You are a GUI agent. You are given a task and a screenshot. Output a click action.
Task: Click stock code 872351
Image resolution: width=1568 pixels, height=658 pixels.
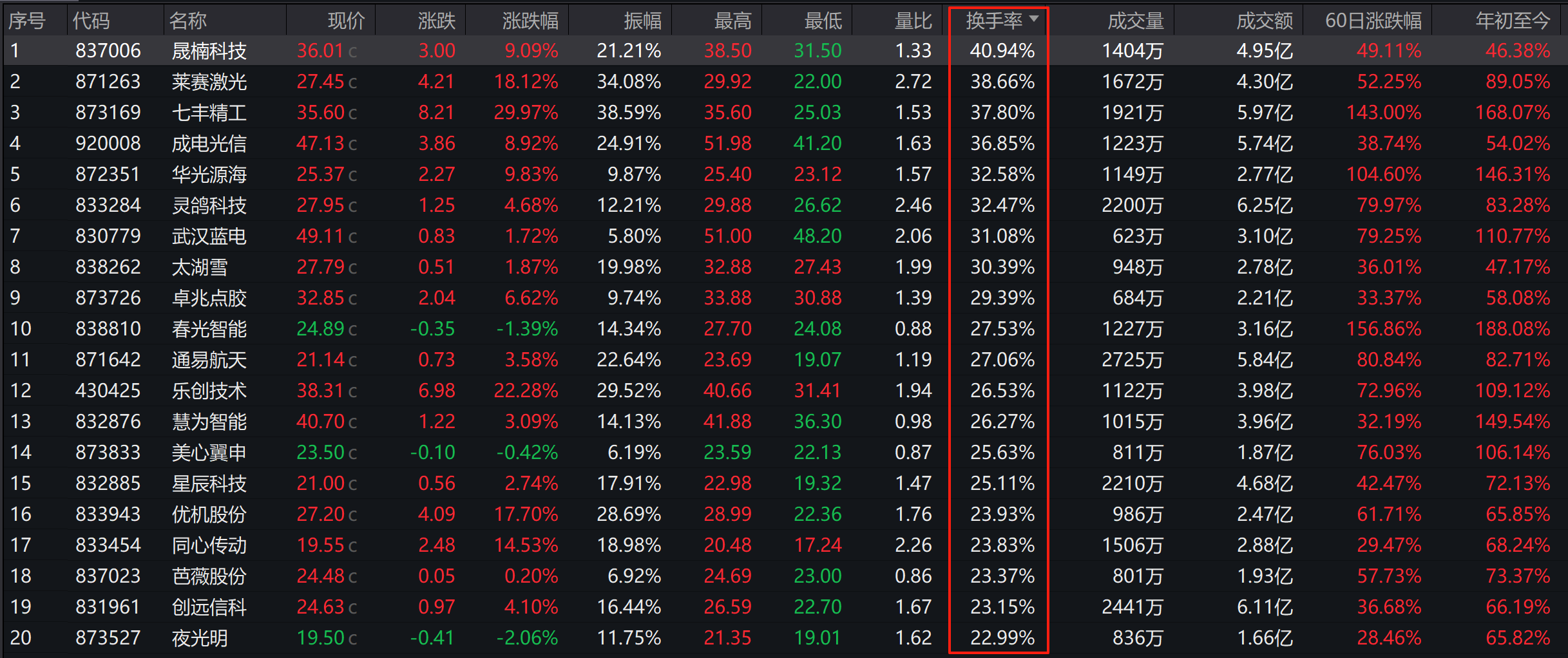108,174
